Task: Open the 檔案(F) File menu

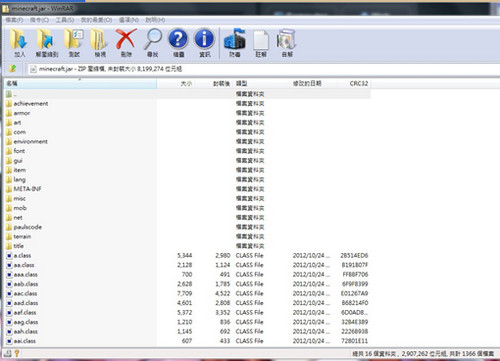Action: click(14, 20)
